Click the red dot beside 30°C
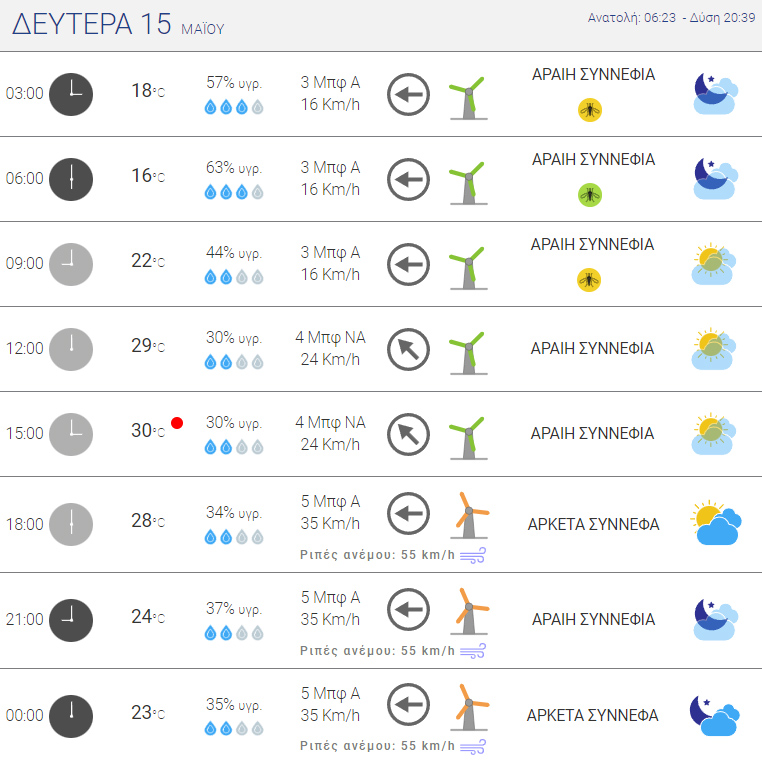The height and width of the screenshot is (762, 762). pyautogui.click(x=177, y=423)
